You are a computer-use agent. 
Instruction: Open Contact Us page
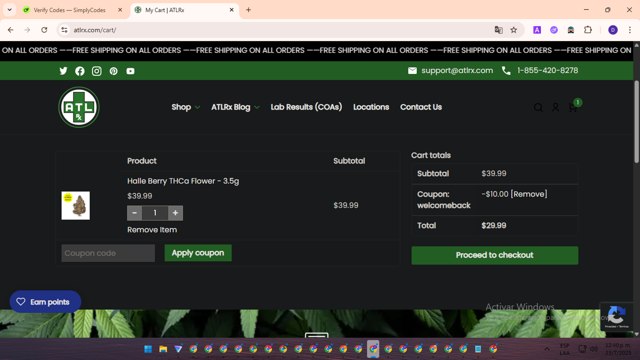[x=421, y=107]
